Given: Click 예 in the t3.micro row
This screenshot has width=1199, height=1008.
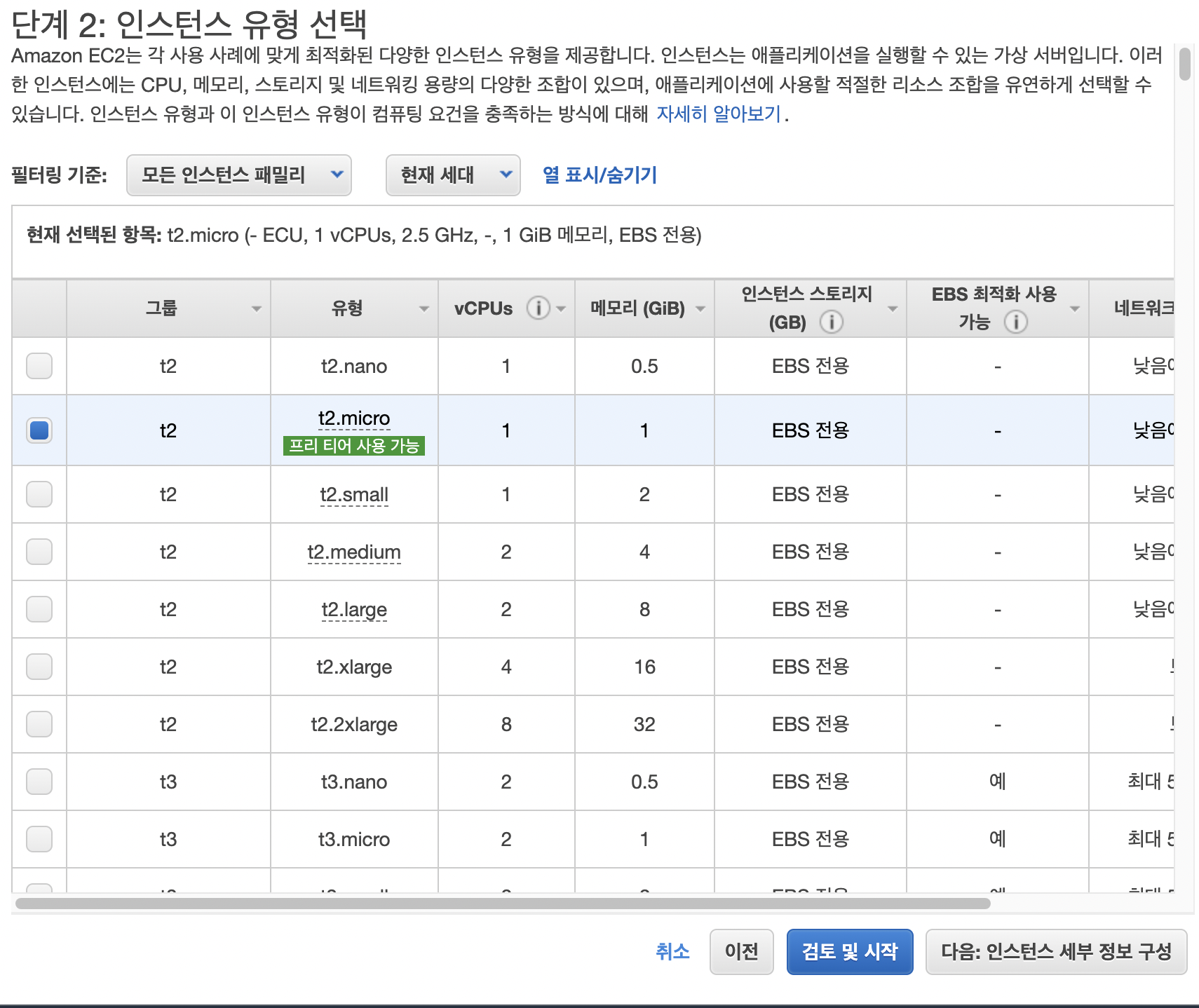Looking at the screenshot, I should click(997, 839).
